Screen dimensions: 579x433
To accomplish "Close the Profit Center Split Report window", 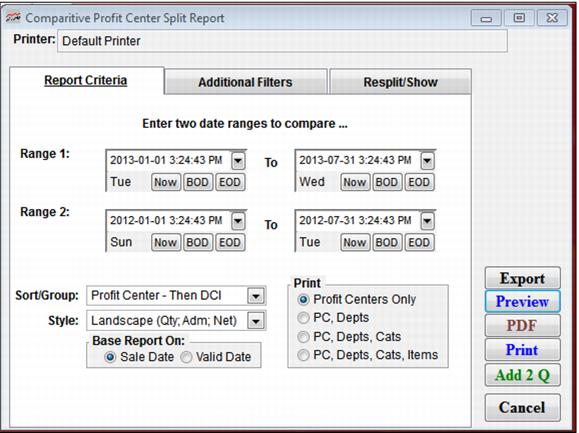I will 552,18.
